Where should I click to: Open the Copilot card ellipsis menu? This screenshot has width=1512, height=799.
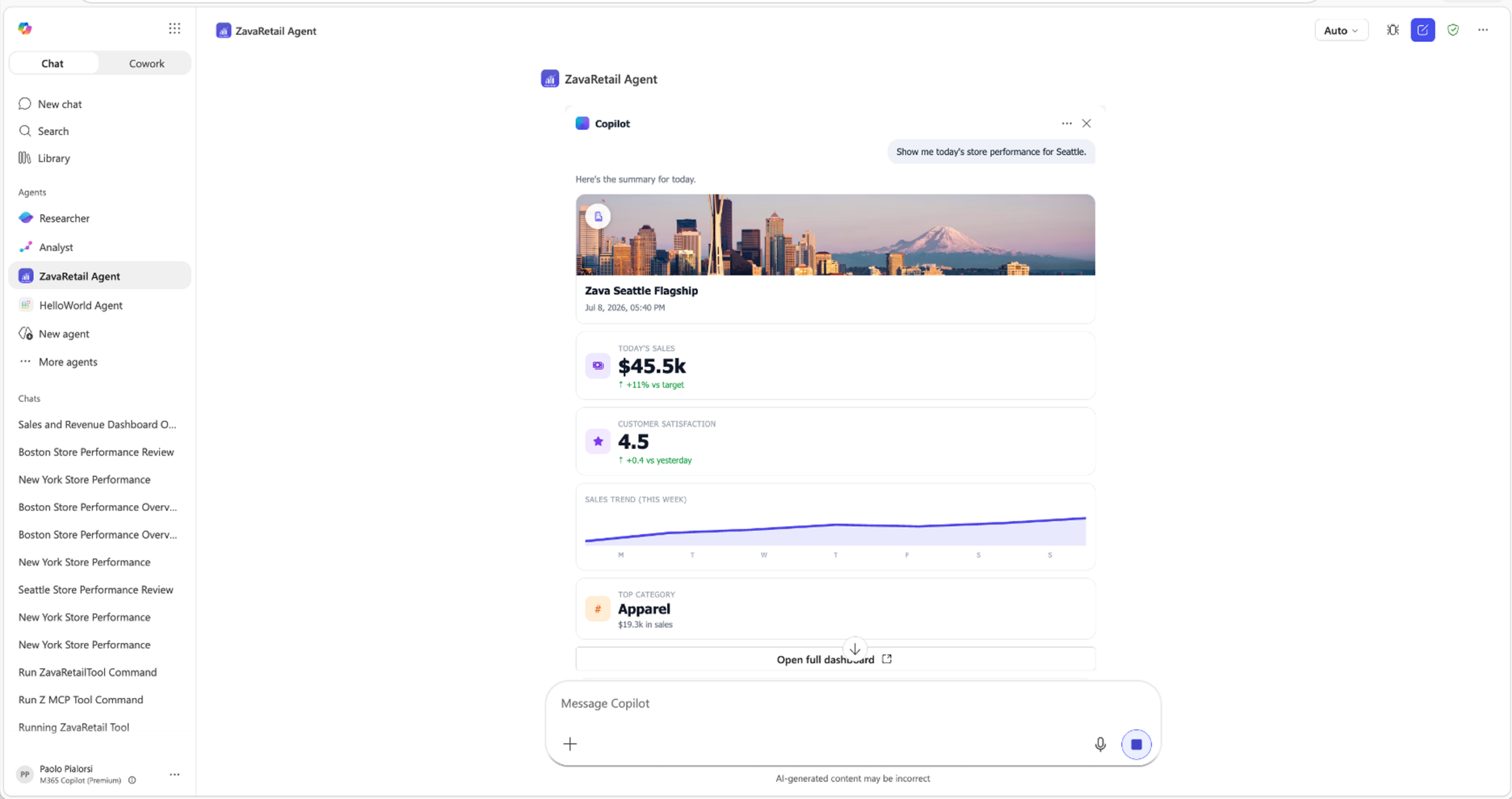(x=1067, y=123)
